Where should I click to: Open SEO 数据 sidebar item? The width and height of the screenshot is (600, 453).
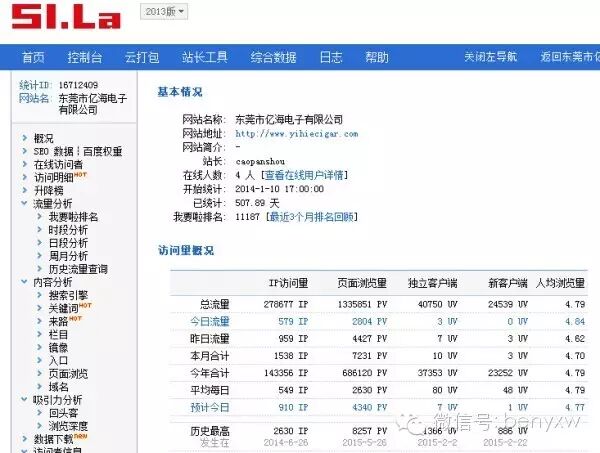[53, 152]
